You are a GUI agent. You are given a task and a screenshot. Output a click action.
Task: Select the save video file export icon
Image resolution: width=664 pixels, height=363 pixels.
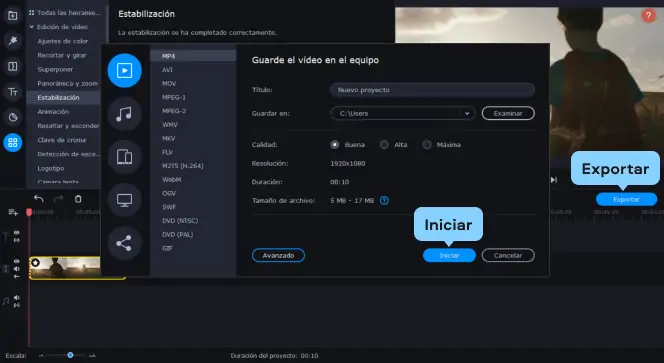(x=124, y=71)
